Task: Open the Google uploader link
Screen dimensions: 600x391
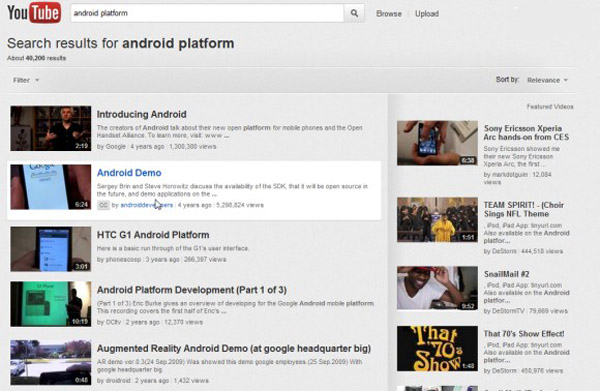Action: pos(115,147)
